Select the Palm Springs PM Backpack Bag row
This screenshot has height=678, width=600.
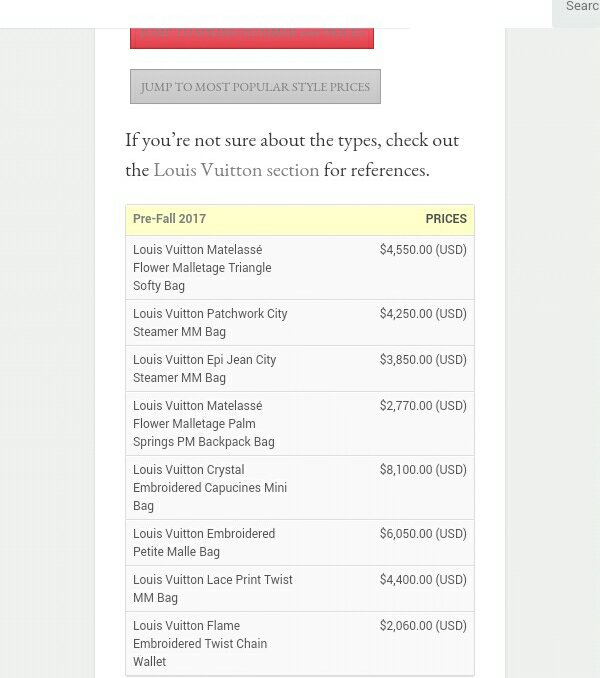pos(300,424)
